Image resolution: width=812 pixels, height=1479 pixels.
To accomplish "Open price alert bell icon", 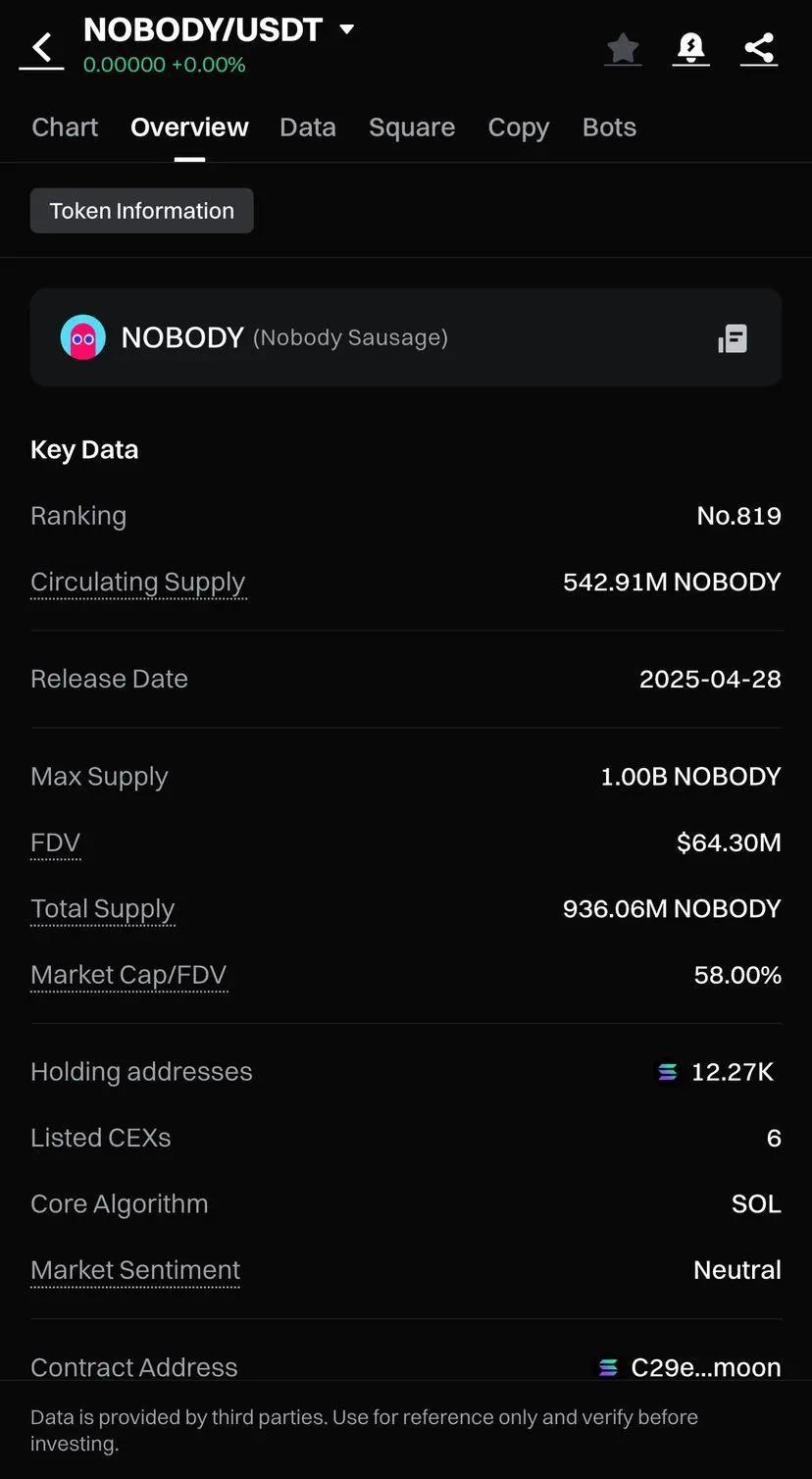I will (x=691, y=48).
